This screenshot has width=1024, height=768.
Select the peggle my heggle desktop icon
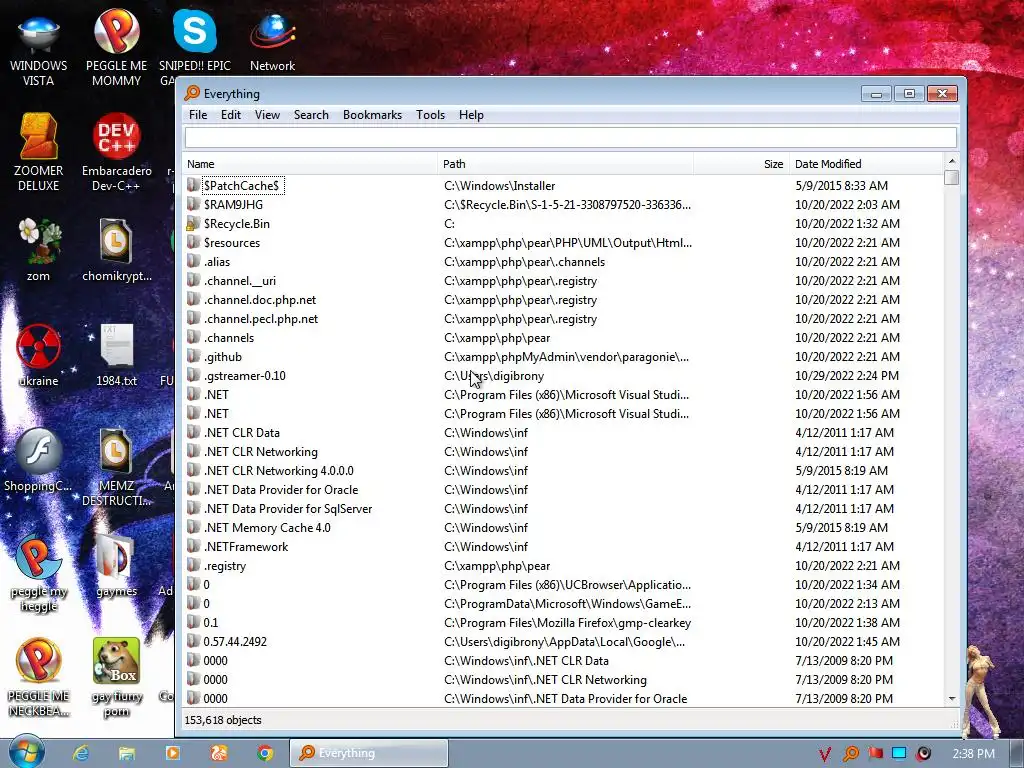pyautogui.click(x=39, y=573)
